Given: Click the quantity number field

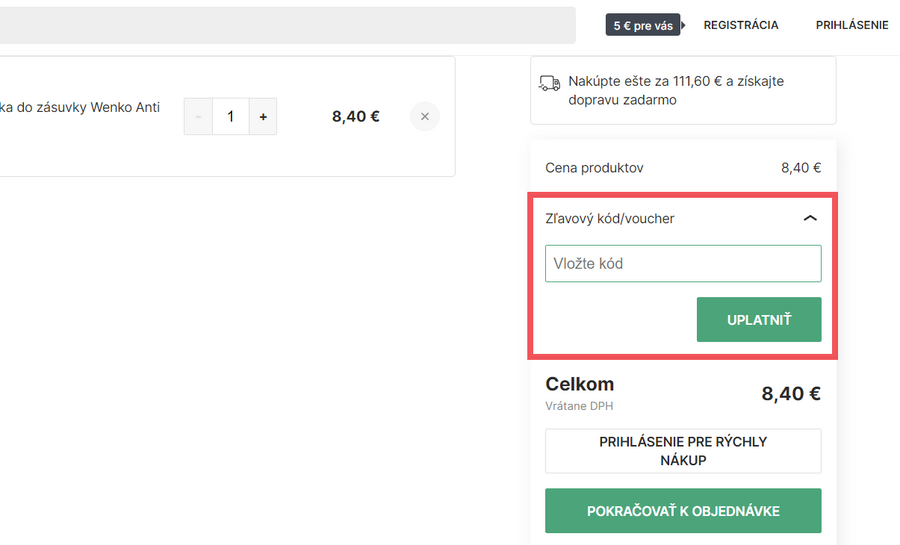Looking at the screenshot, I should tap(231, 117).
